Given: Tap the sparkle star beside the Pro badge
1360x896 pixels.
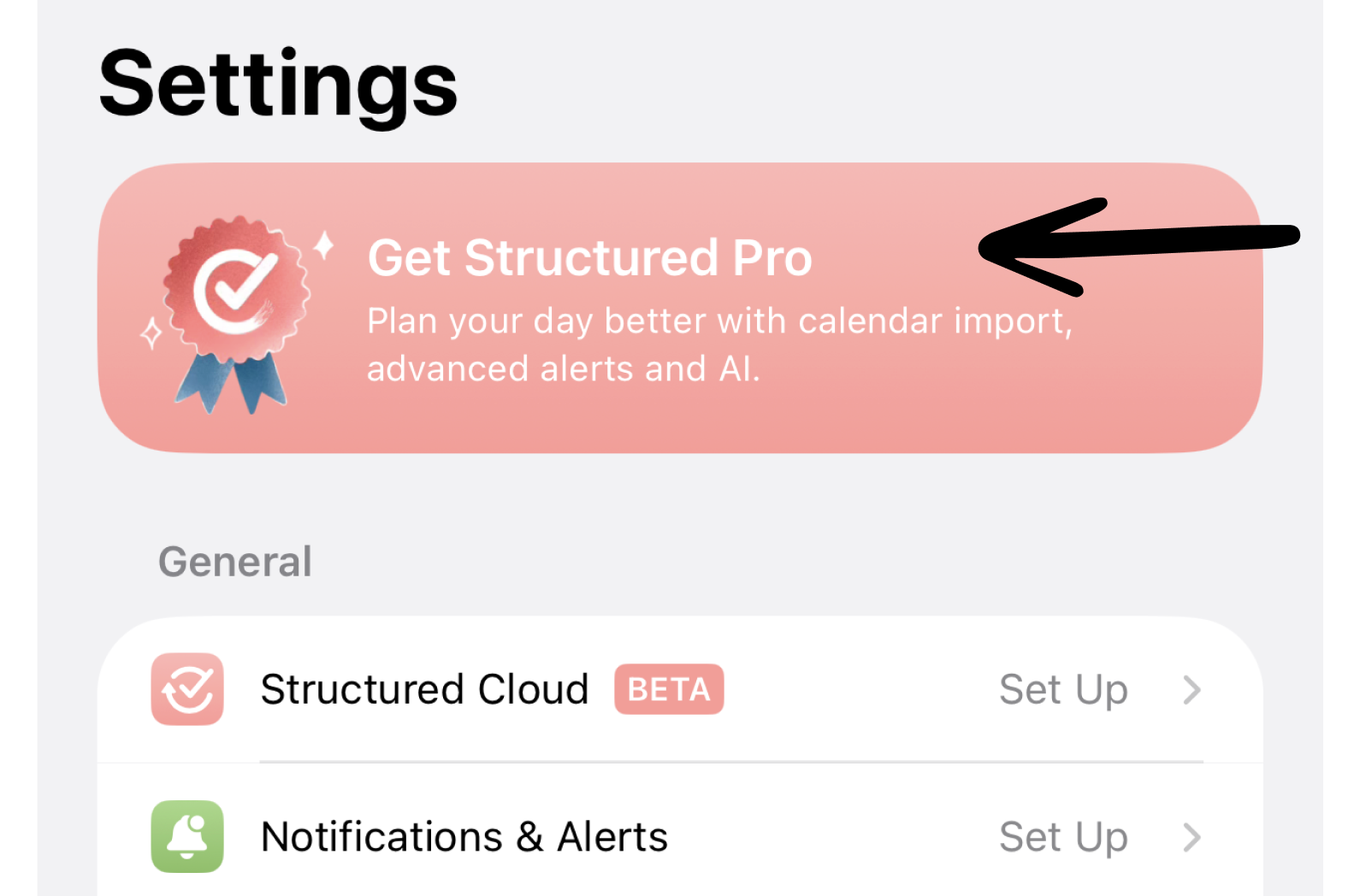Looking at the screenshot, I should point(323,246).
